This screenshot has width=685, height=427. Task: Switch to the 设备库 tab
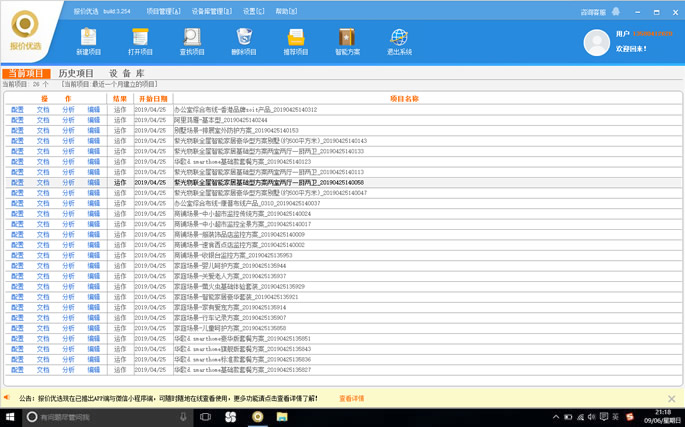click(127, 74)
